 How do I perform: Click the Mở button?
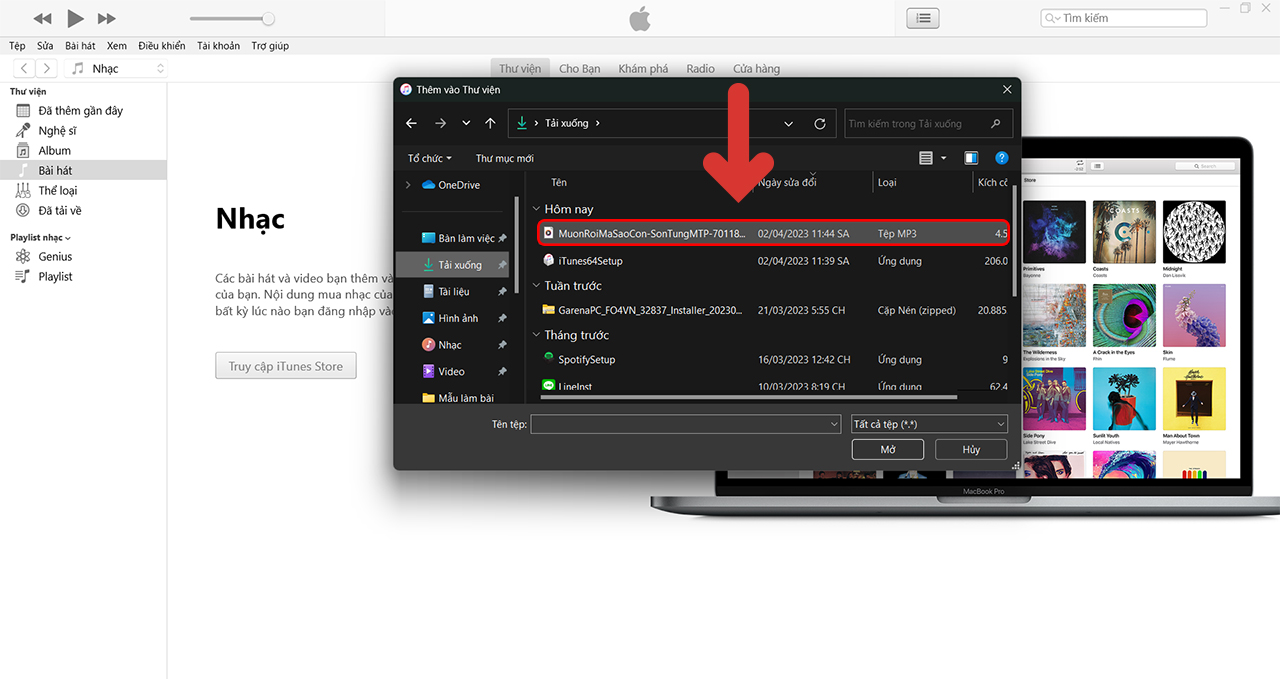point(887,450)
